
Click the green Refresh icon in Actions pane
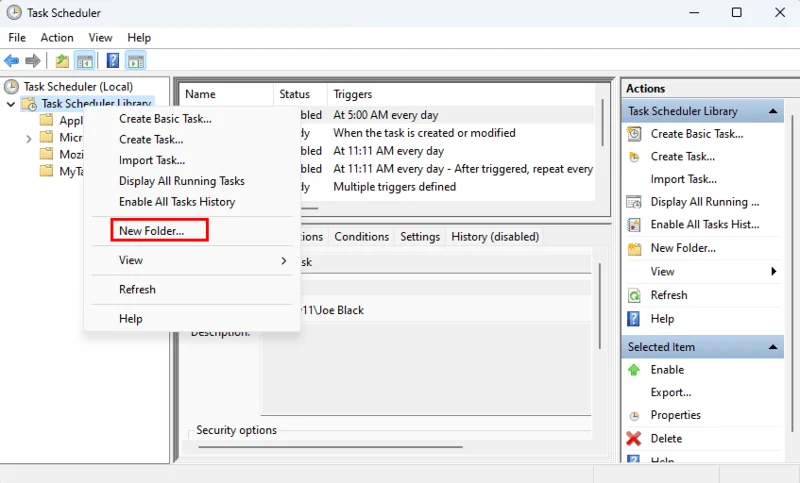tap(634, 296)
